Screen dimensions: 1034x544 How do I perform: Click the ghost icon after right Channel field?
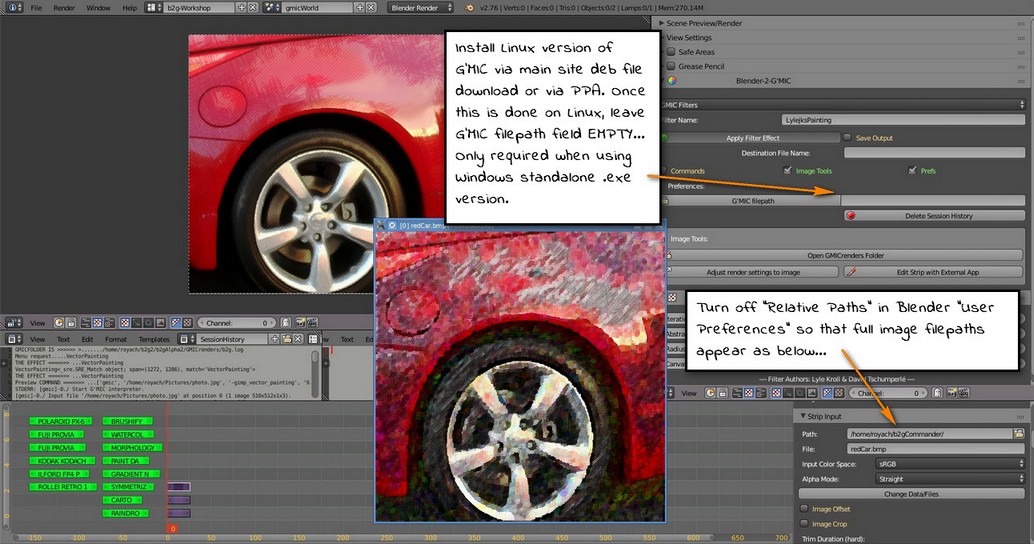click(938, 393)
